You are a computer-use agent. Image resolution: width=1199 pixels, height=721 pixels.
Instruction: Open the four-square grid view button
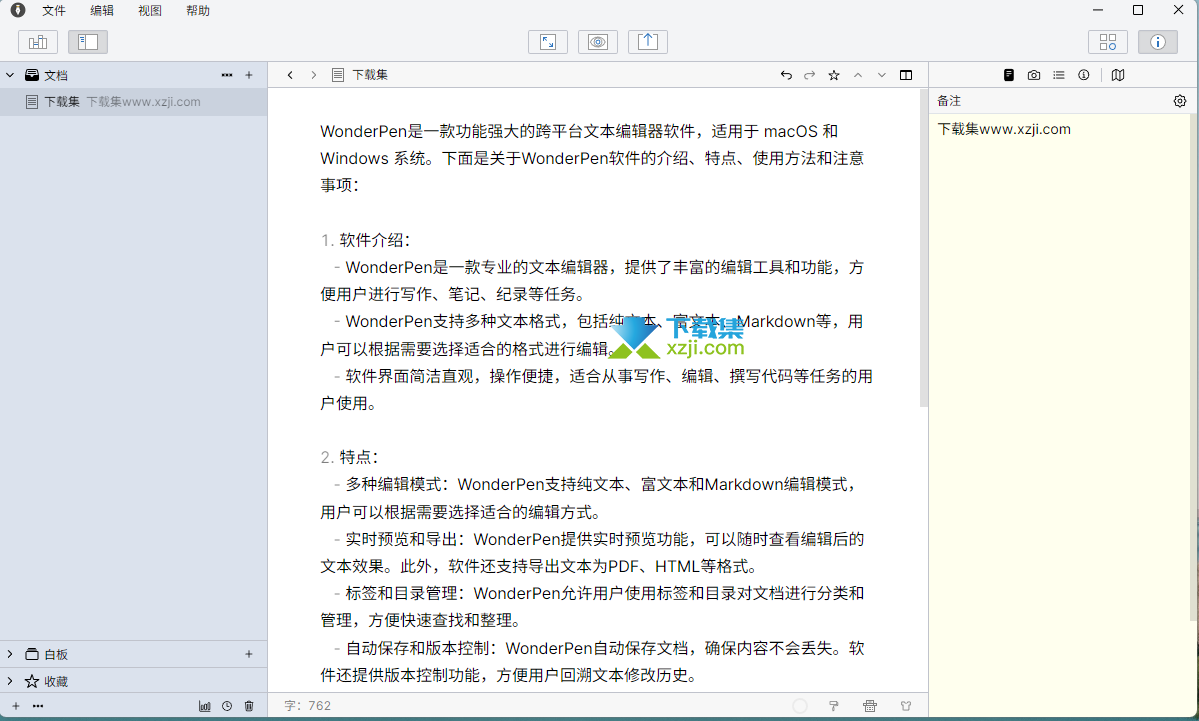coord(1108,42)
